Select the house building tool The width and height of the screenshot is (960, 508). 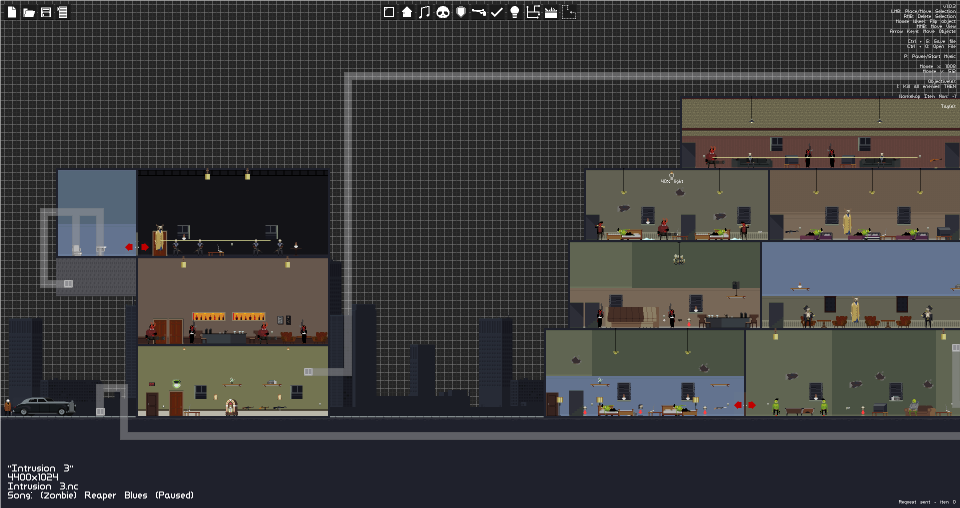[407, 12]
